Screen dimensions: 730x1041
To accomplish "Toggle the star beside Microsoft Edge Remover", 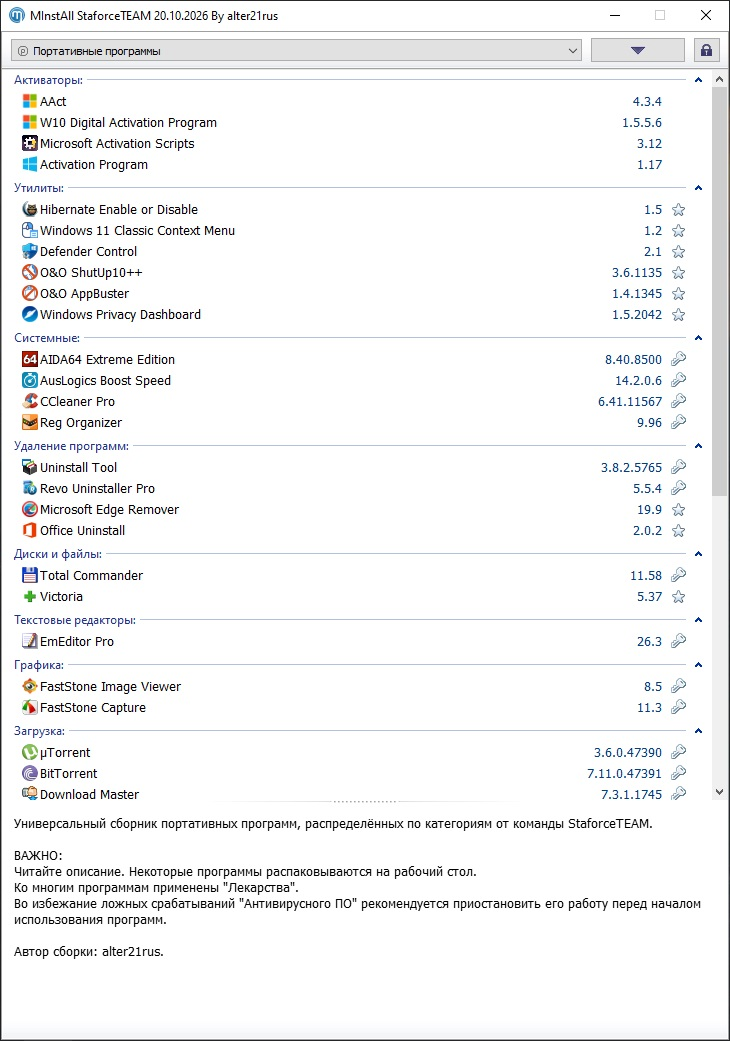I will [678, 509].
